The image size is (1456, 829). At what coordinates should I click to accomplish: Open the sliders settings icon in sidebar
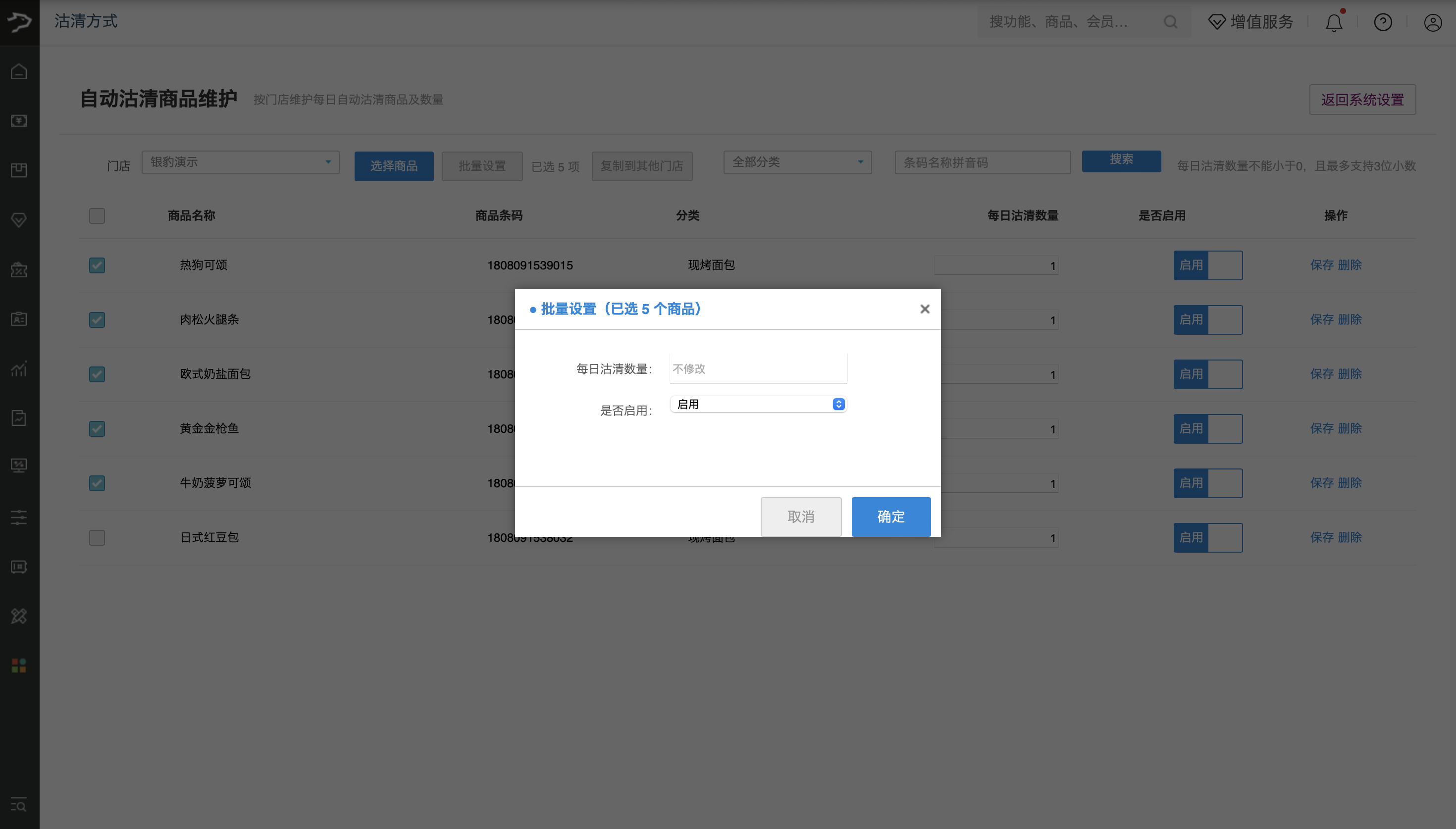pyautogui.click(x=19, y=517)
